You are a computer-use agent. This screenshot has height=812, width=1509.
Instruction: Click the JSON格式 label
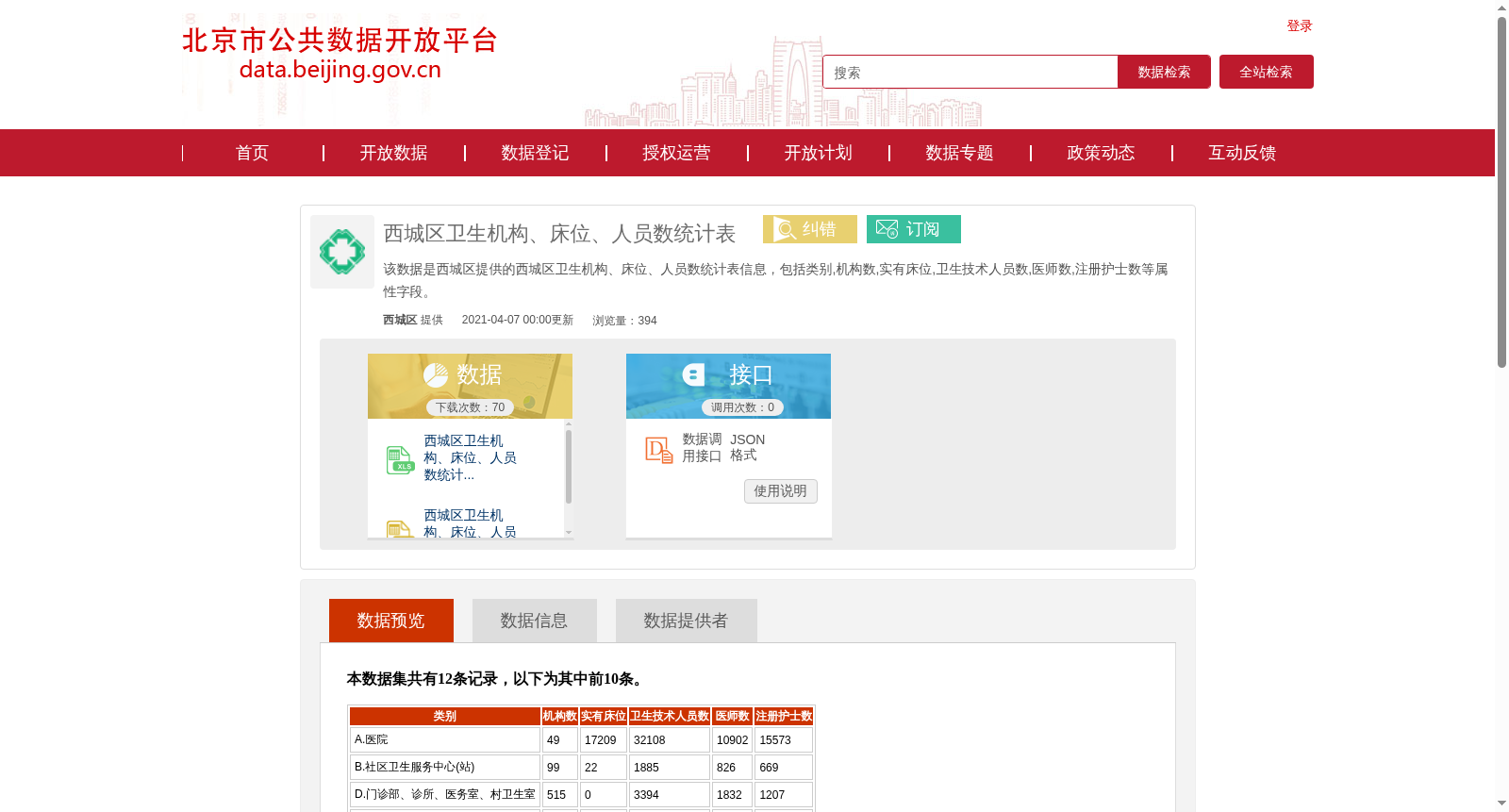click(747, 448)
